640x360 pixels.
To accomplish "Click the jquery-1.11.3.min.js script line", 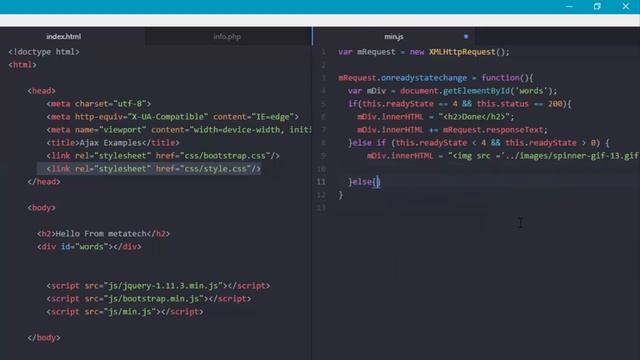I will (x=158, y=286).
